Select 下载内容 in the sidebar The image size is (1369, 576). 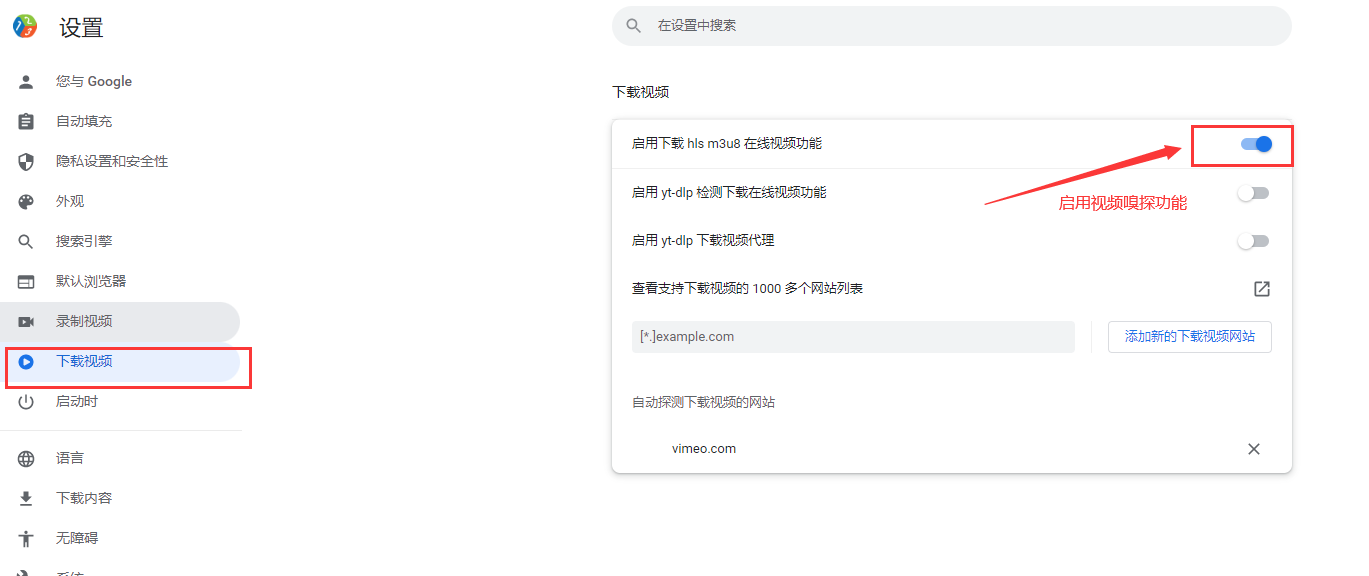coord(84,499)
